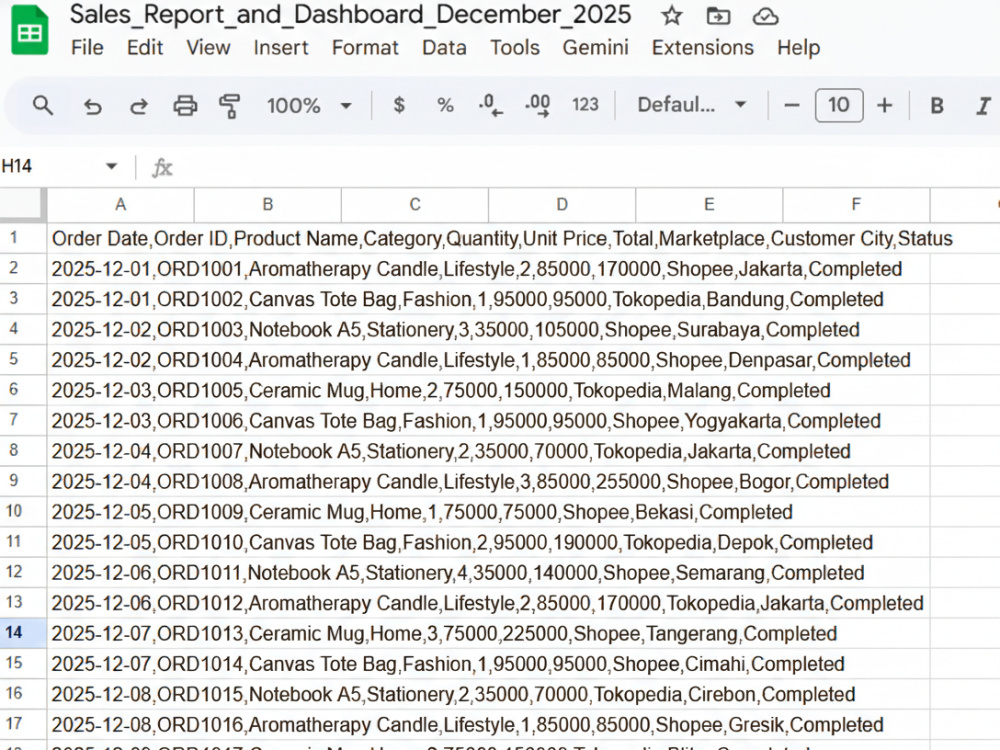
Task: Decrease font size with minus button
Action: (x=791, y=105)
